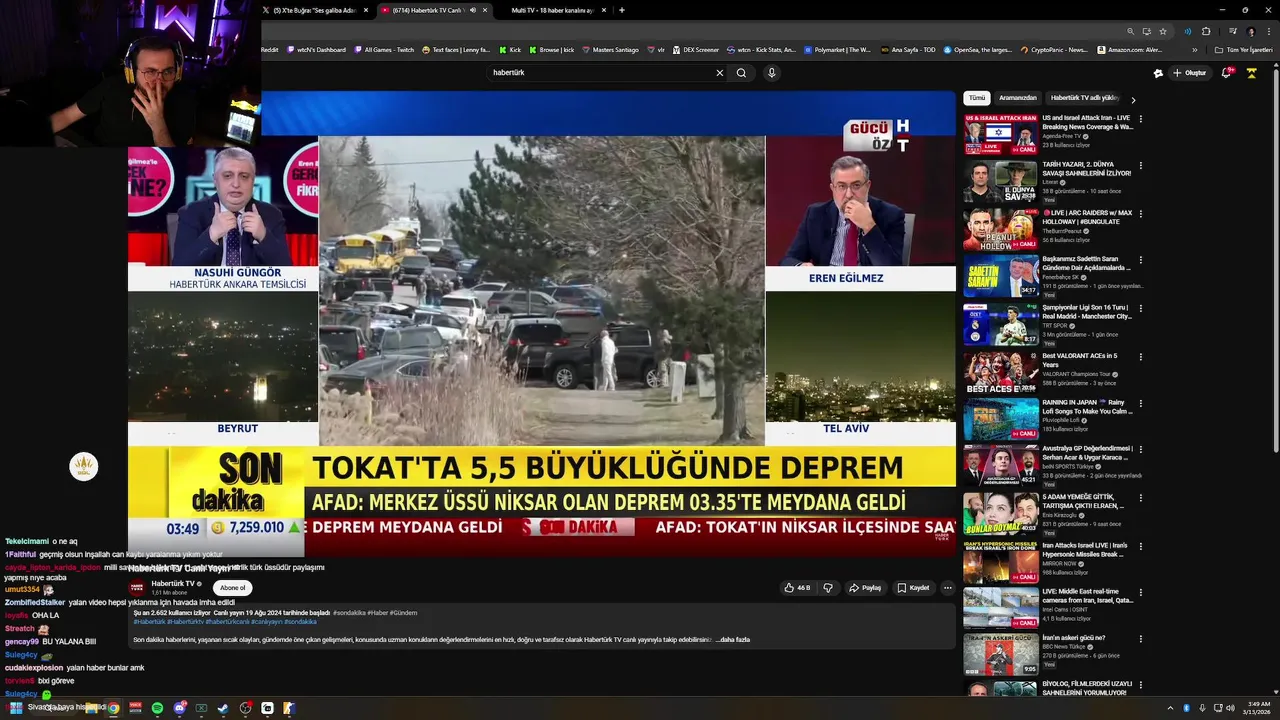Open options for Real Madrid - Manchester City video
Screen dimensions: 1280x720
(1141, 309)
